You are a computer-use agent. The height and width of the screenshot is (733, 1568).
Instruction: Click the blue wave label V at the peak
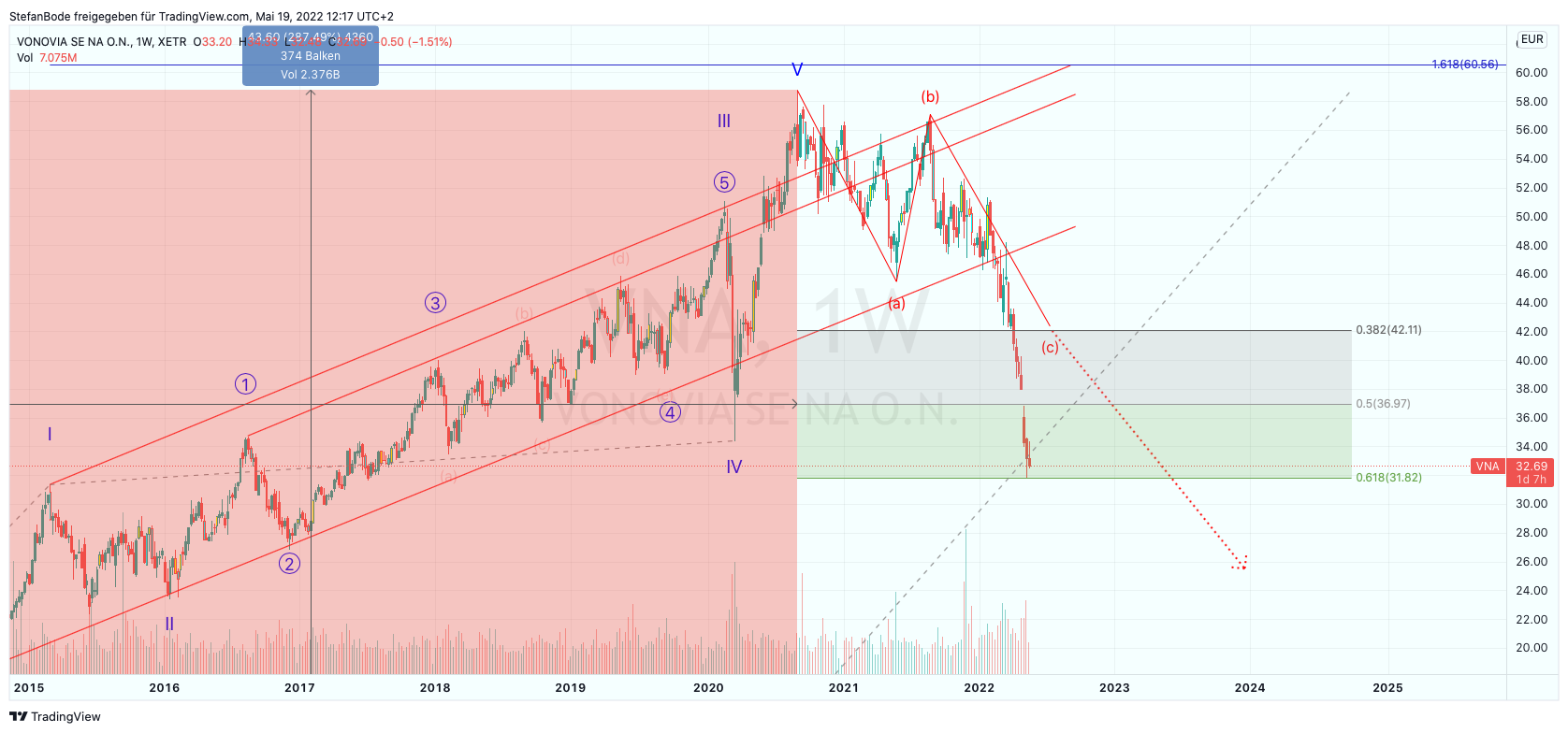pos(797,70)
